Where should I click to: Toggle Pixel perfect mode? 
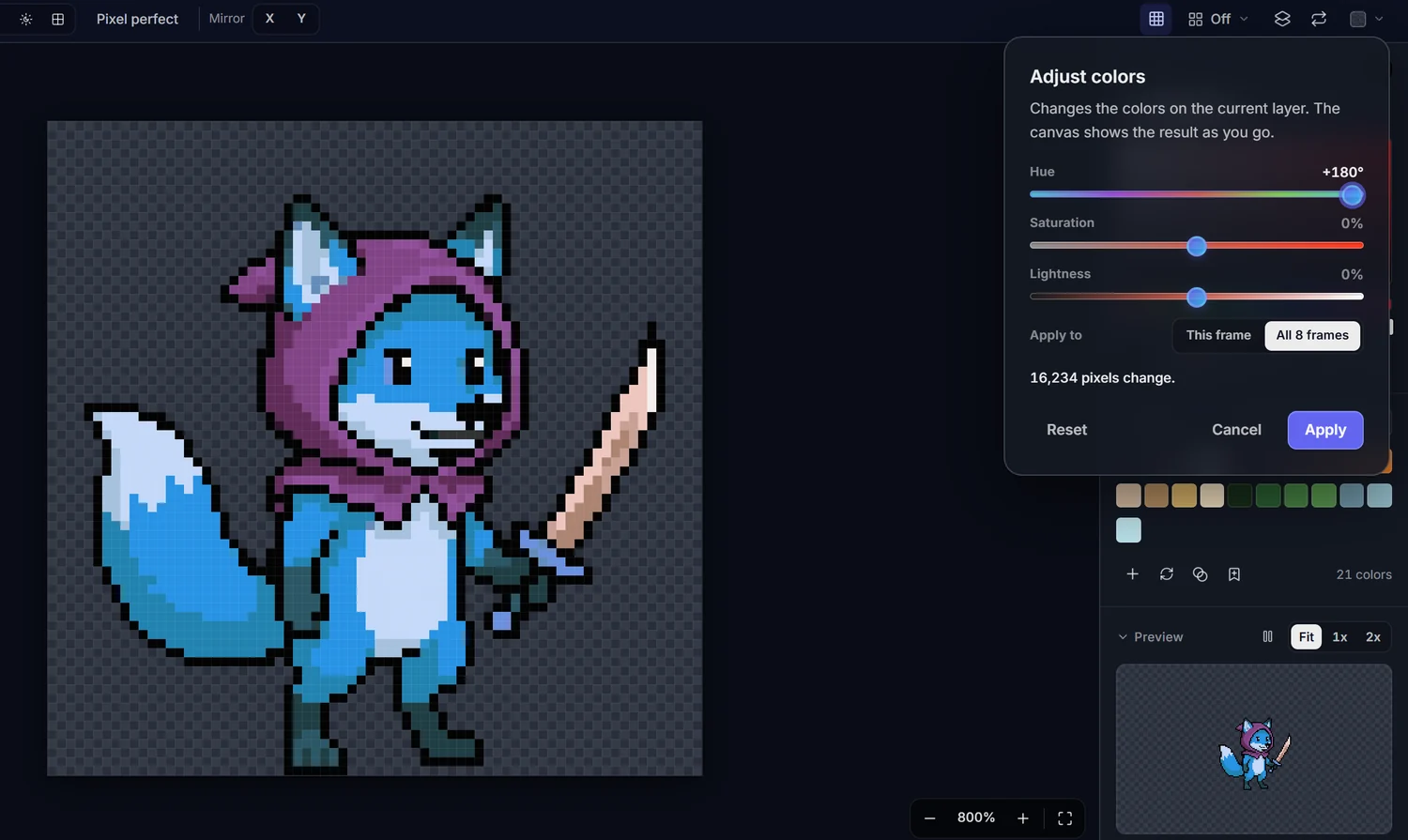tap(137, 19)
